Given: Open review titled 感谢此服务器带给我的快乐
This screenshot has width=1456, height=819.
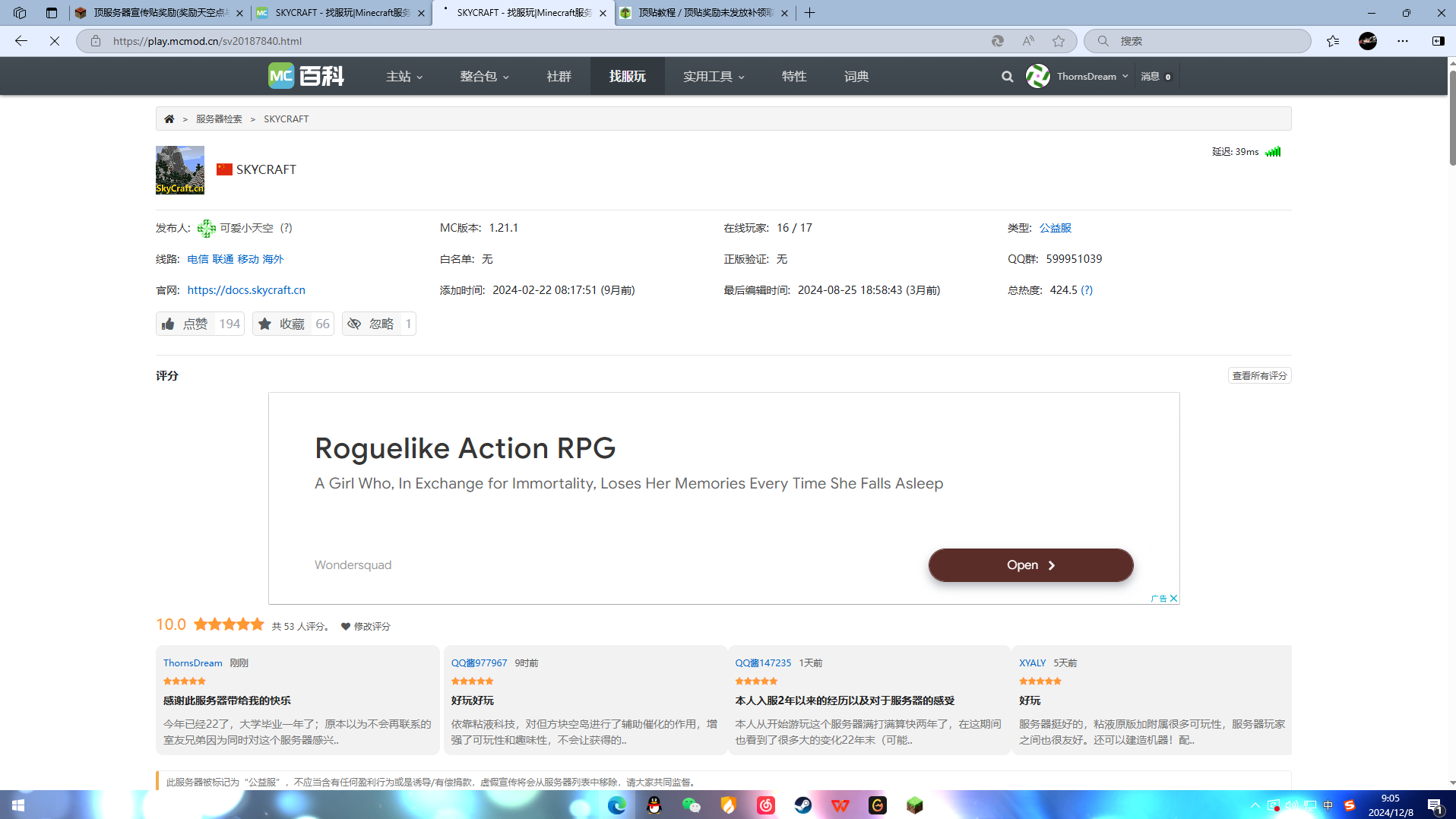Looking at the screenshot, I should (227, 700).
